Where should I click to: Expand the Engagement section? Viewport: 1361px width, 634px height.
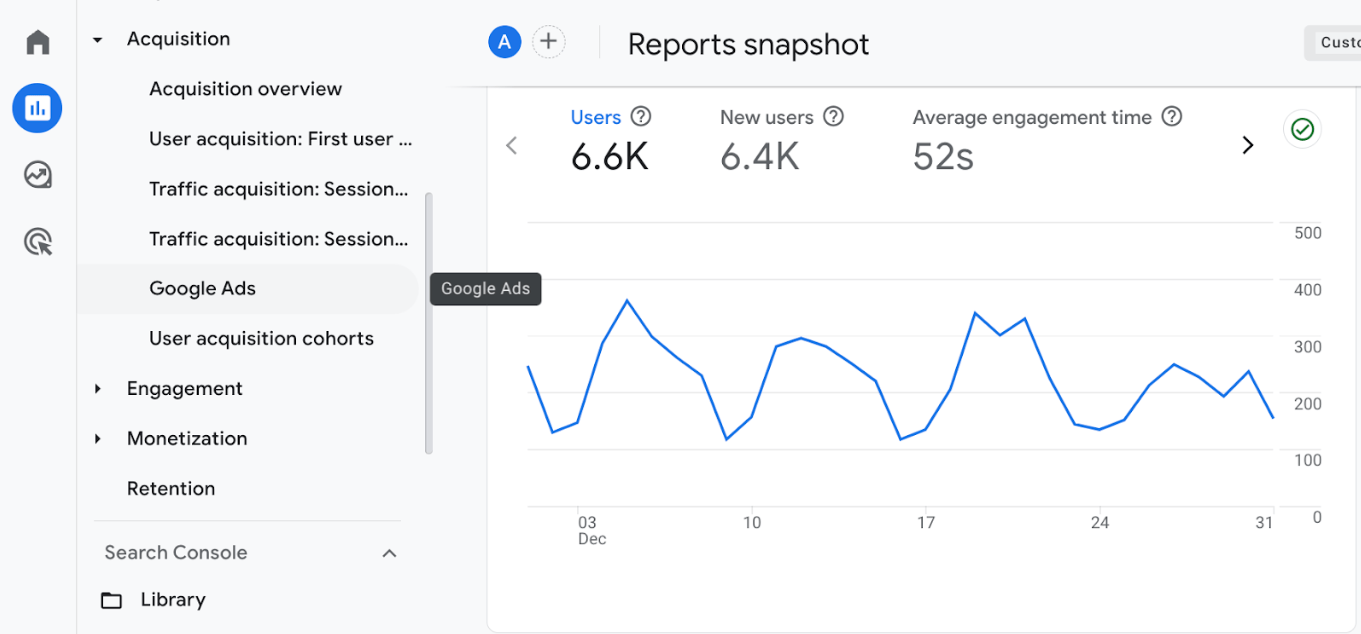tap(98, 389)
